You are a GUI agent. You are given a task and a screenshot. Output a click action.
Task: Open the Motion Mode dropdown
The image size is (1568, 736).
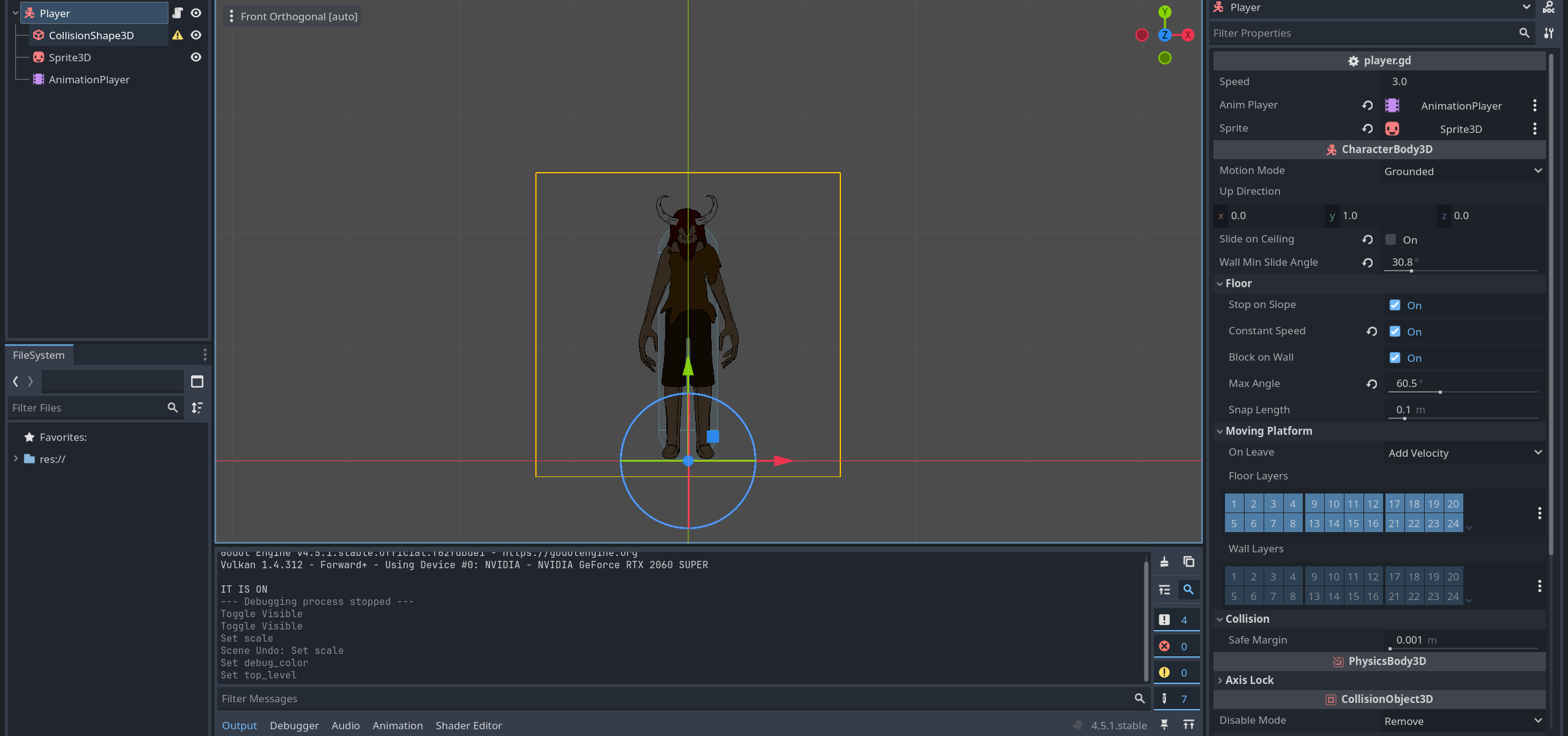(1463, 171)
